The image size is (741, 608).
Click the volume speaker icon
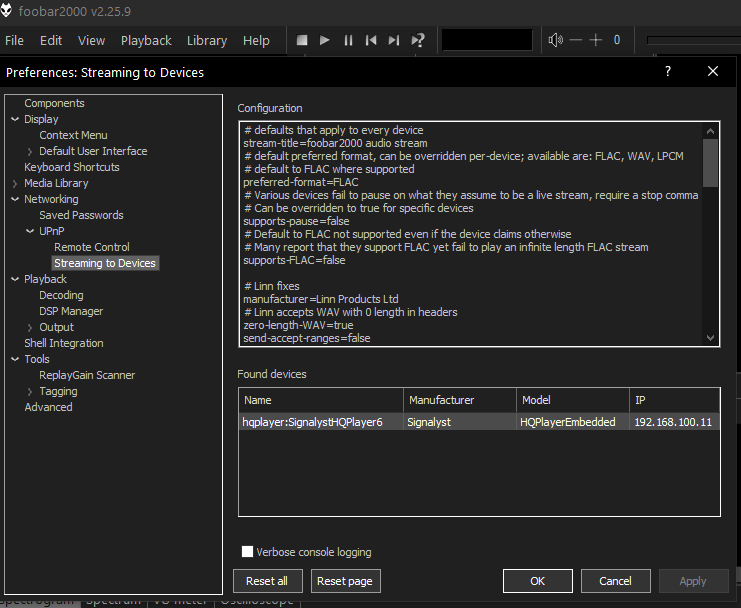tap(555, 40)
